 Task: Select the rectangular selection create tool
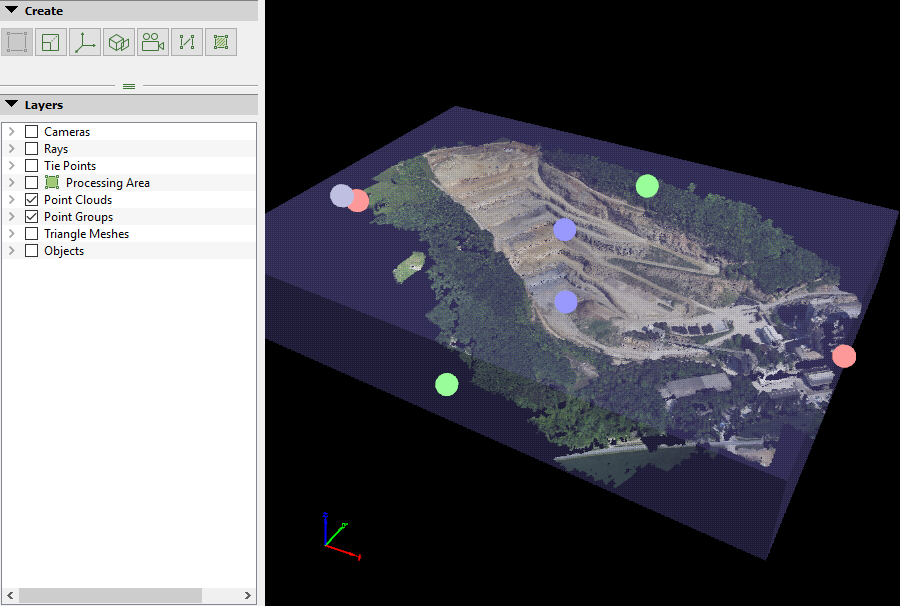tap(17, 42)
